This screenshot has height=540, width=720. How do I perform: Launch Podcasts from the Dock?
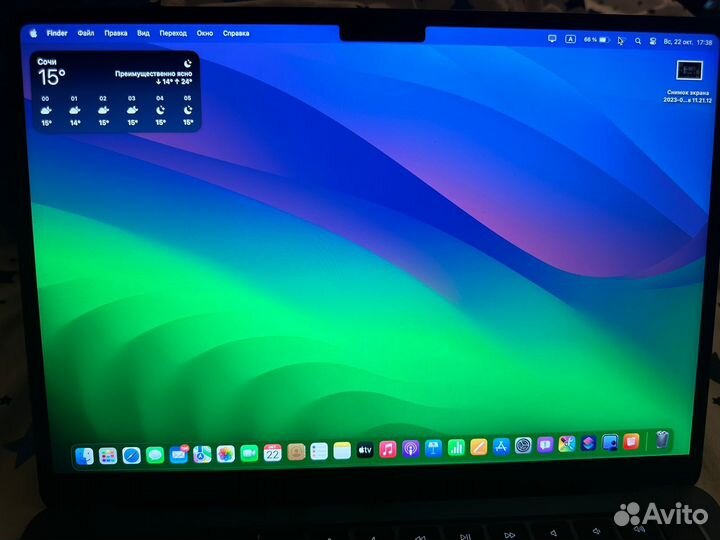click(x=411, y=449)
